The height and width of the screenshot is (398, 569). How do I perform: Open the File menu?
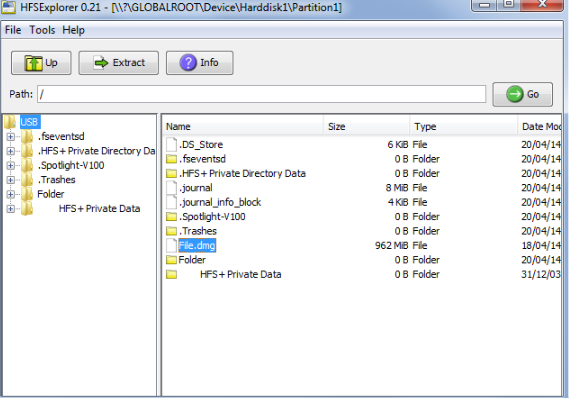pyautogui.click(x=13, y=30)
